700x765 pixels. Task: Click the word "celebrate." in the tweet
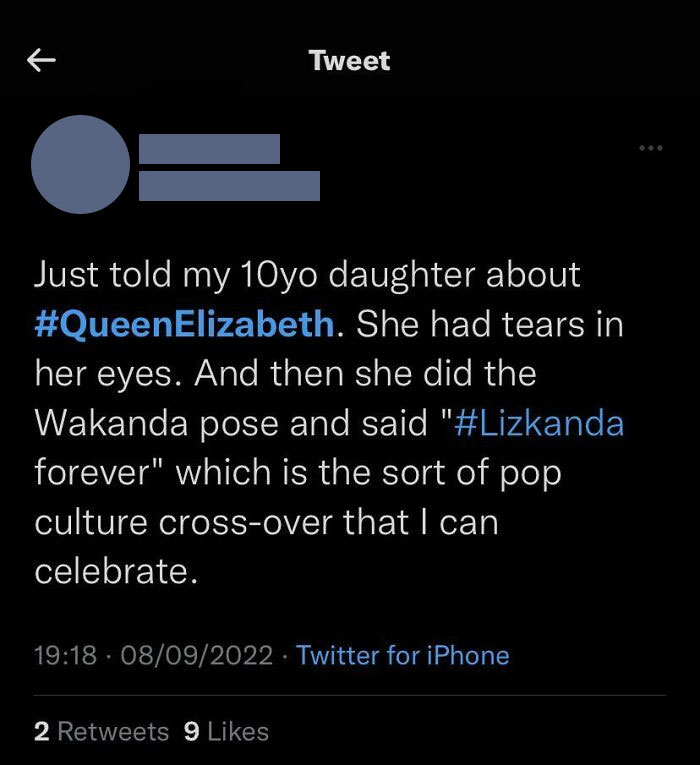pyautogui.click(x=110, y=571)
